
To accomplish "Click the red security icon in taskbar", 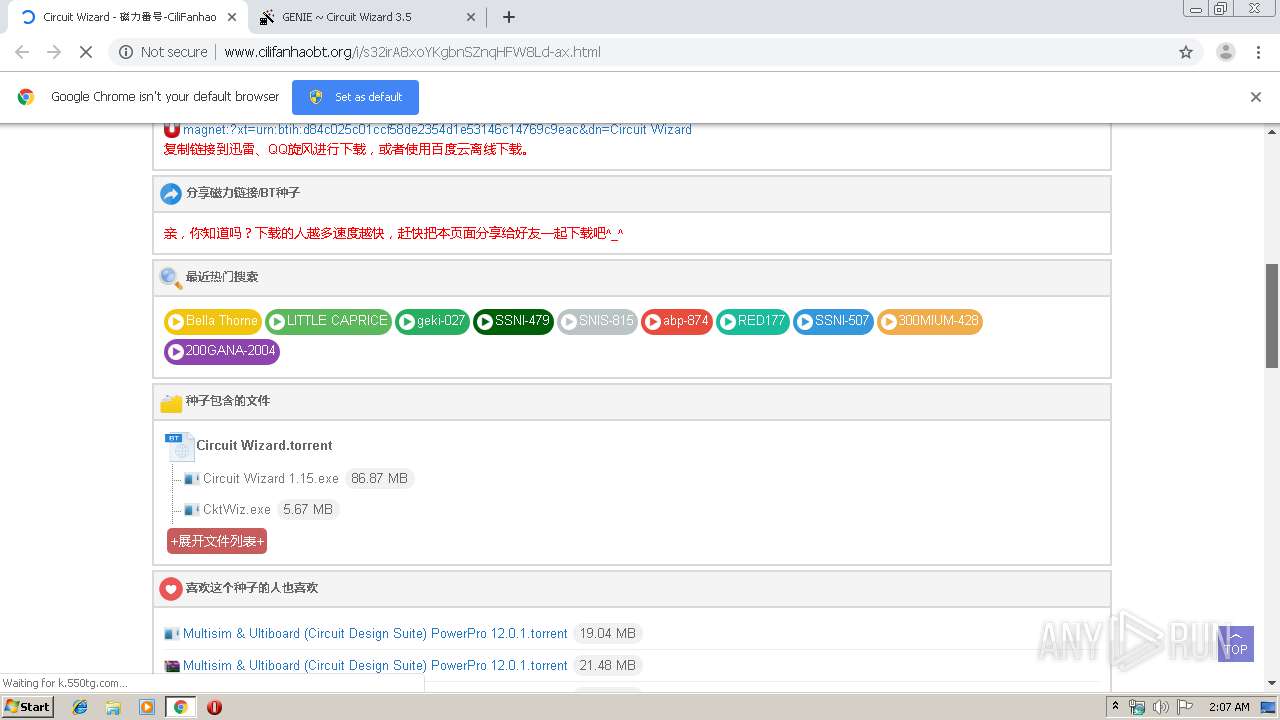I will pos(214,707).
